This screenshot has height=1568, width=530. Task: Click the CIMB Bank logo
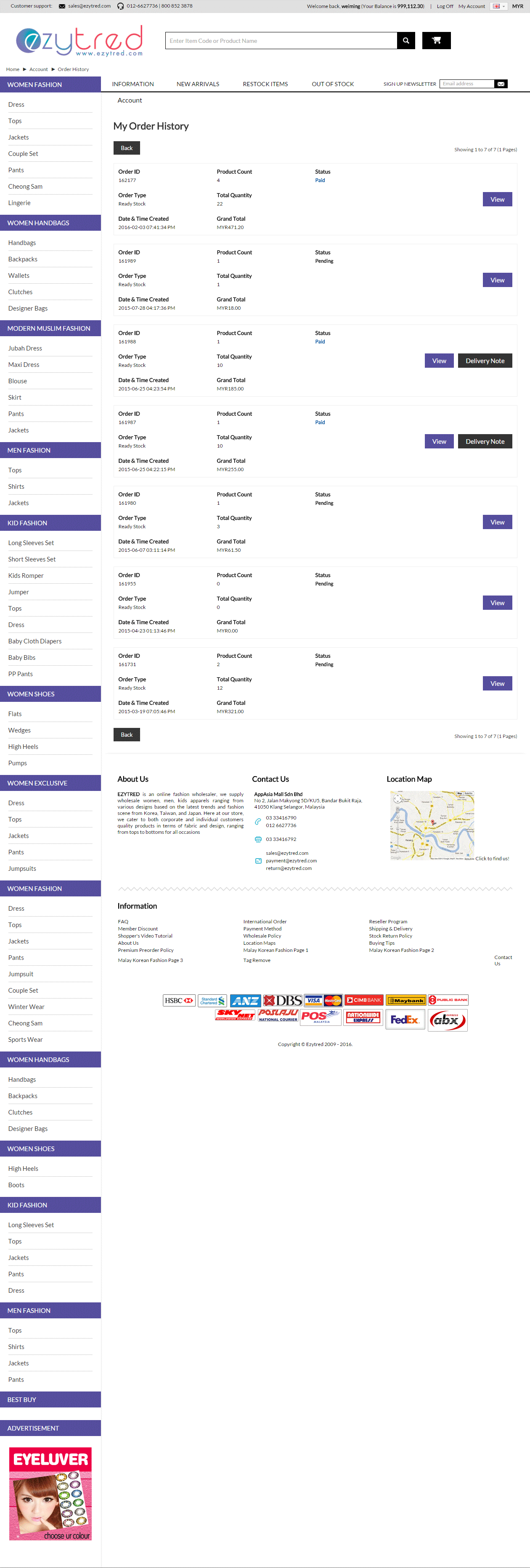[x=364, y=1000]
